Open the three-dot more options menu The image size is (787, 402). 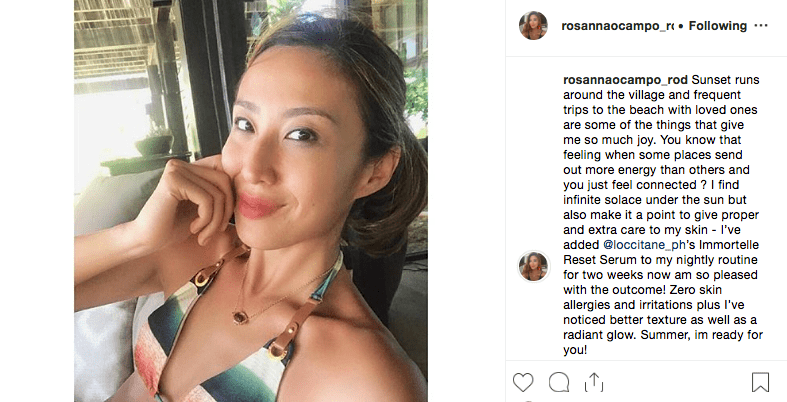click(x=761, y=25)
